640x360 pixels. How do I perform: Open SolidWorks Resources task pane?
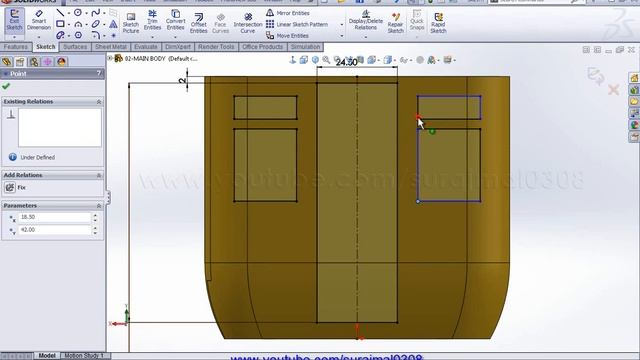[x=634, y=78]
